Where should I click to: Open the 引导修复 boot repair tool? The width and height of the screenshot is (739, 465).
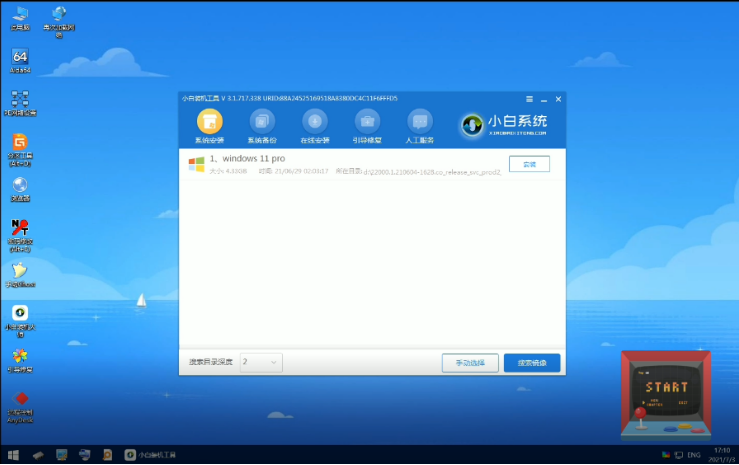tap(367, 124)
